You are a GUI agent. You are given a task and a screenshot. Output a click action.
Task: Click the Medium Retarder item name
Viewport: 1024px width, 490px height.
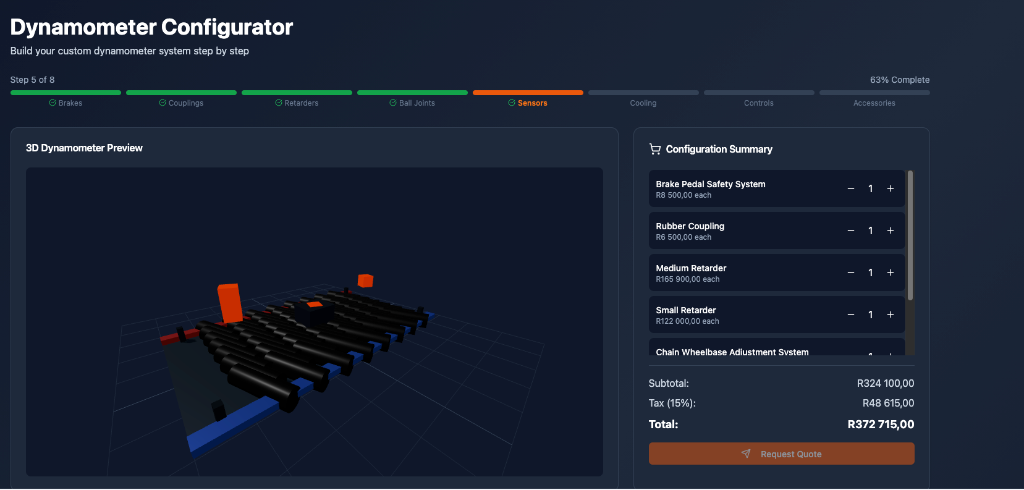(691, 269)
